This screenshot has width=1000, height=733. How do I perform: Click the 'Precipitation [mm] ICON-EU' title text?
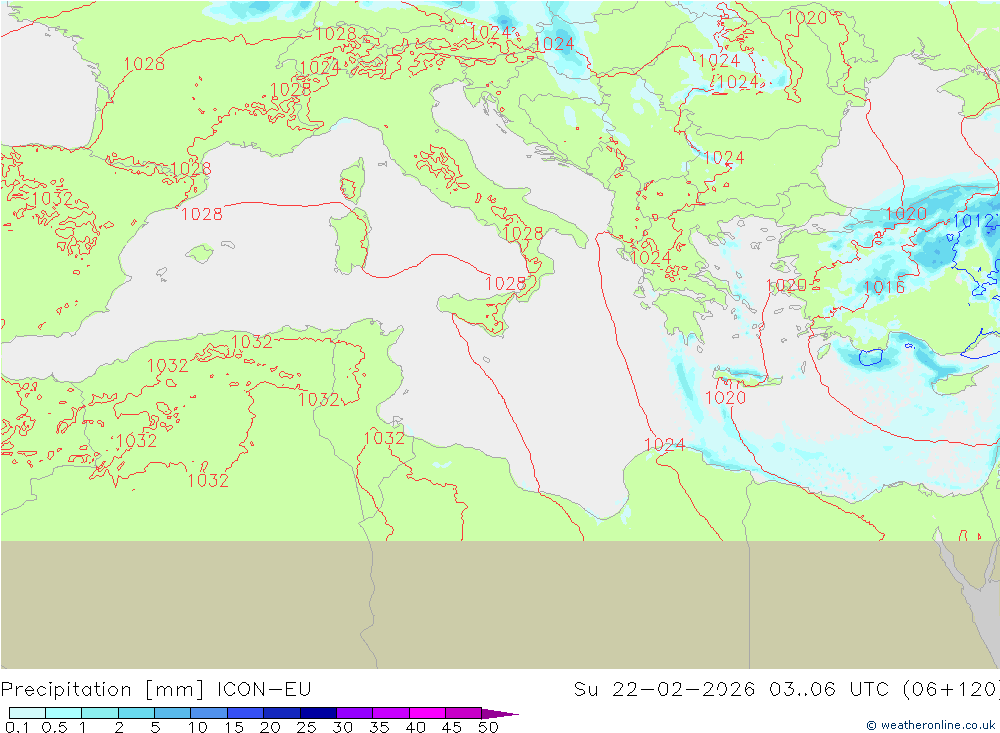tap(156, 690)
